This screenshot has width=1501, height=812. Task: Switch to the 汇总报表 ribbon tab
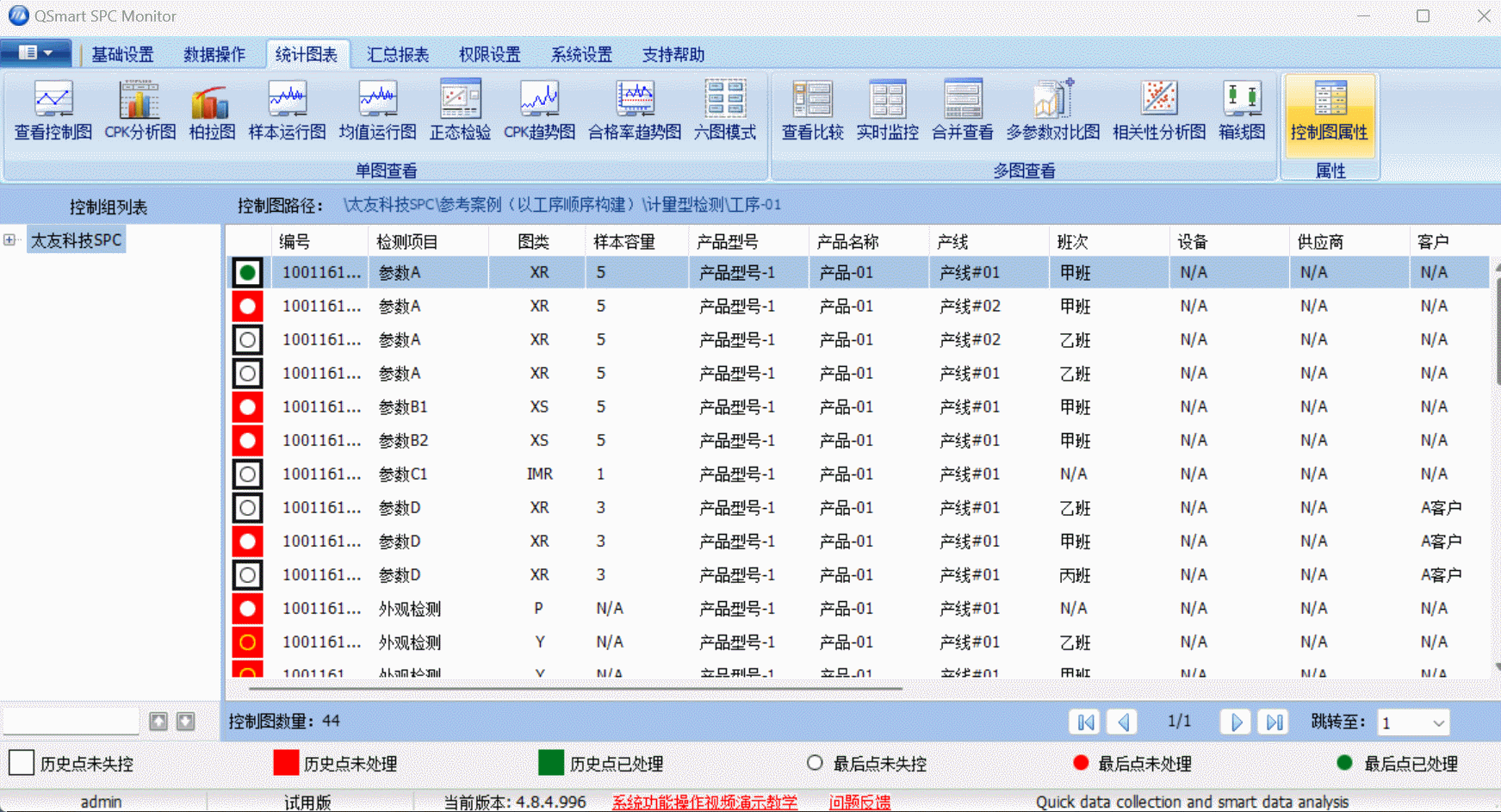[x=398, y=53]
